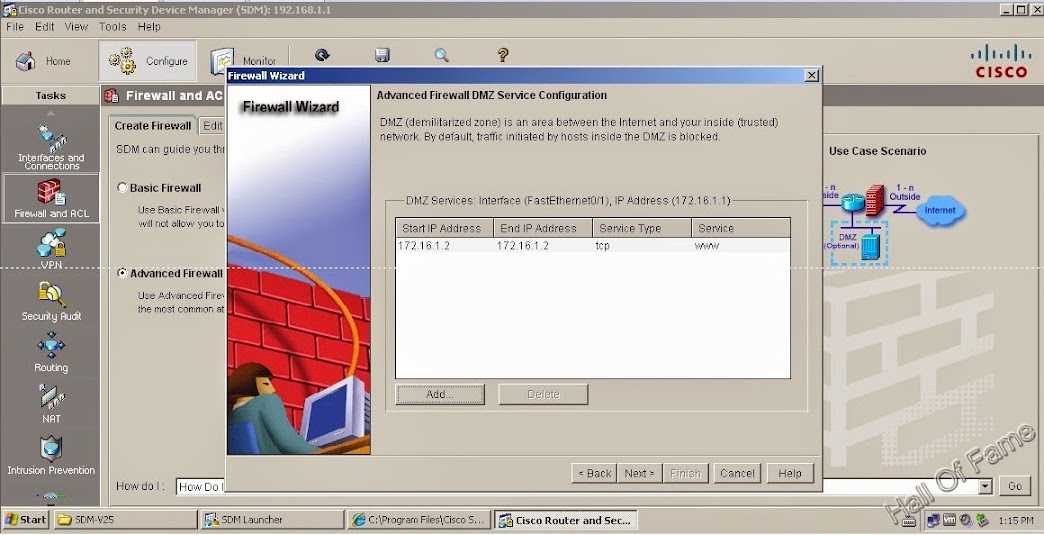Select the tcp service type cell

[x=642, y=246]
